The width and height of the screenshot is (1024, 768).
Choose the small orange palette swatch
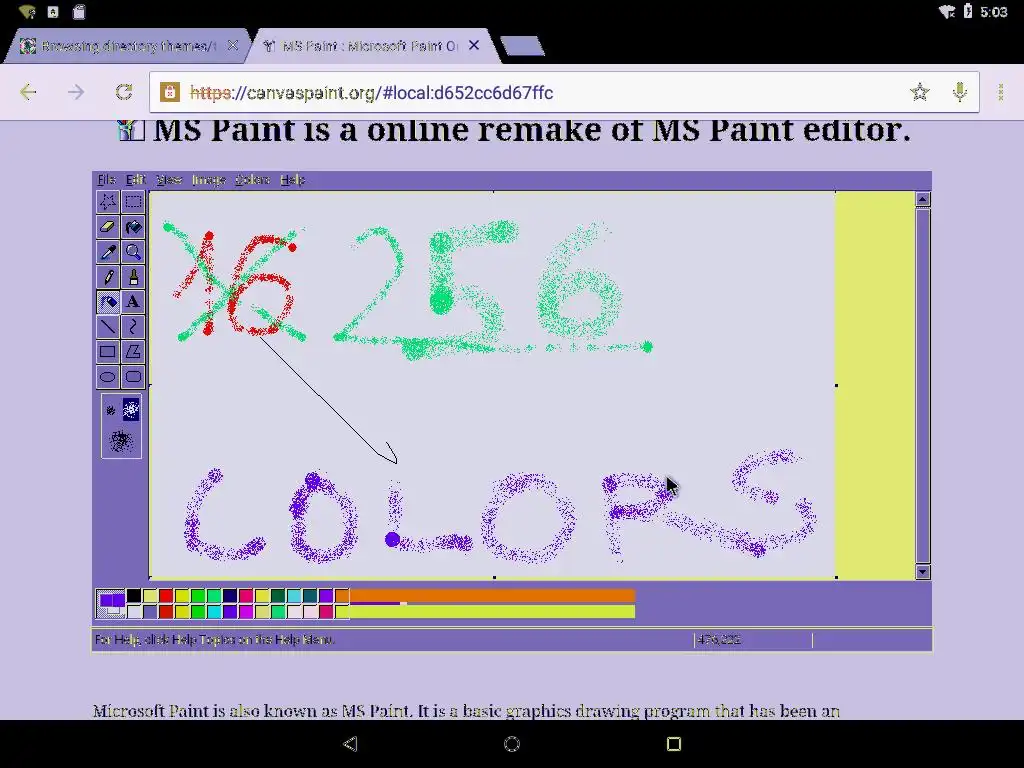[342, 596]
